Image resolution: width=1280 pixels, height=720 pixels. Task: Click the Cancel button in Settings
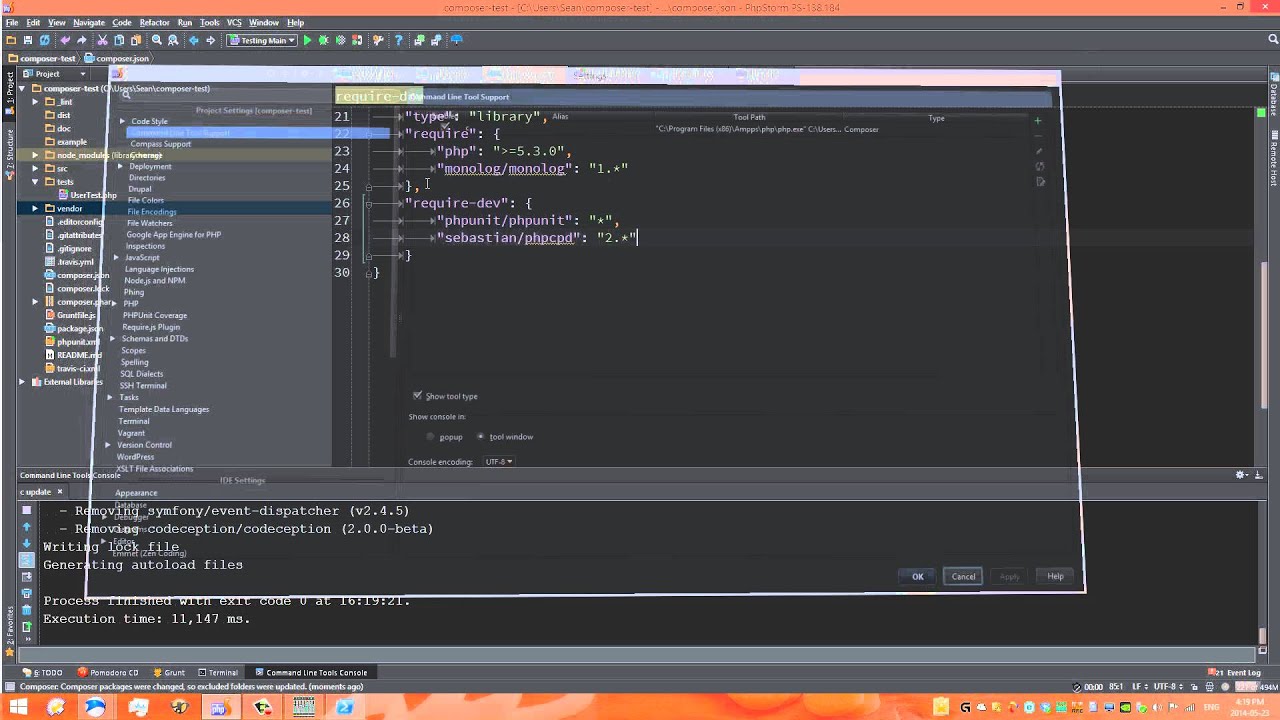click(x=963, y=576)
